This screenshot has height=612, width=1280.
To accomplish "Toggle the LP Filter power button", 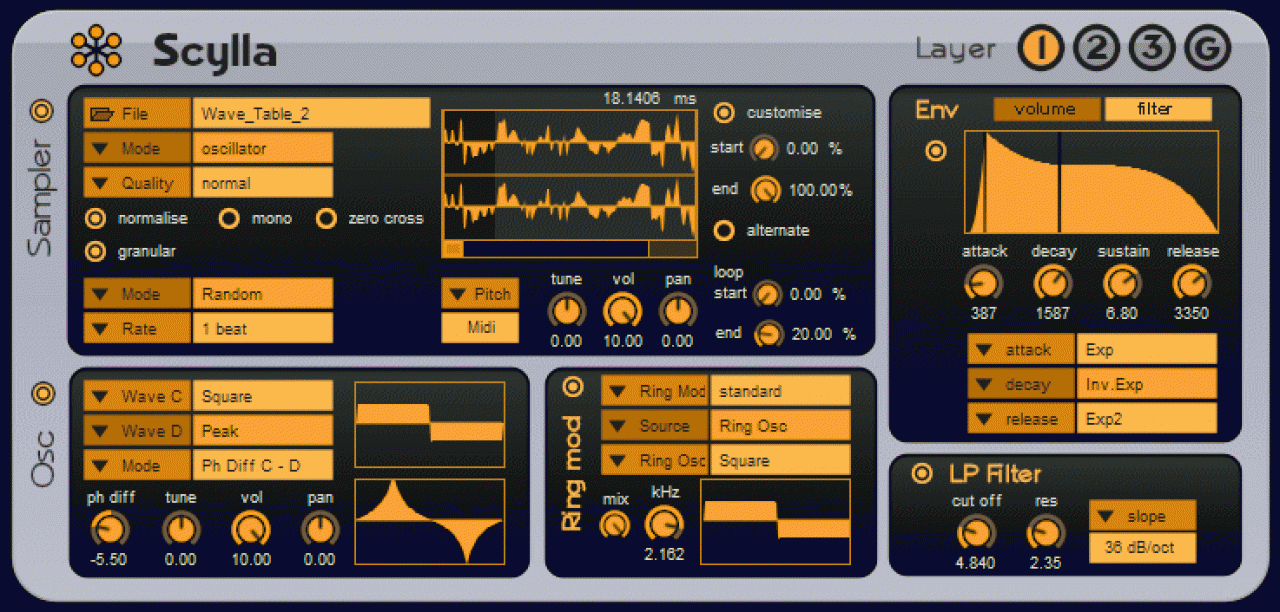I will (x=921, y=474).
